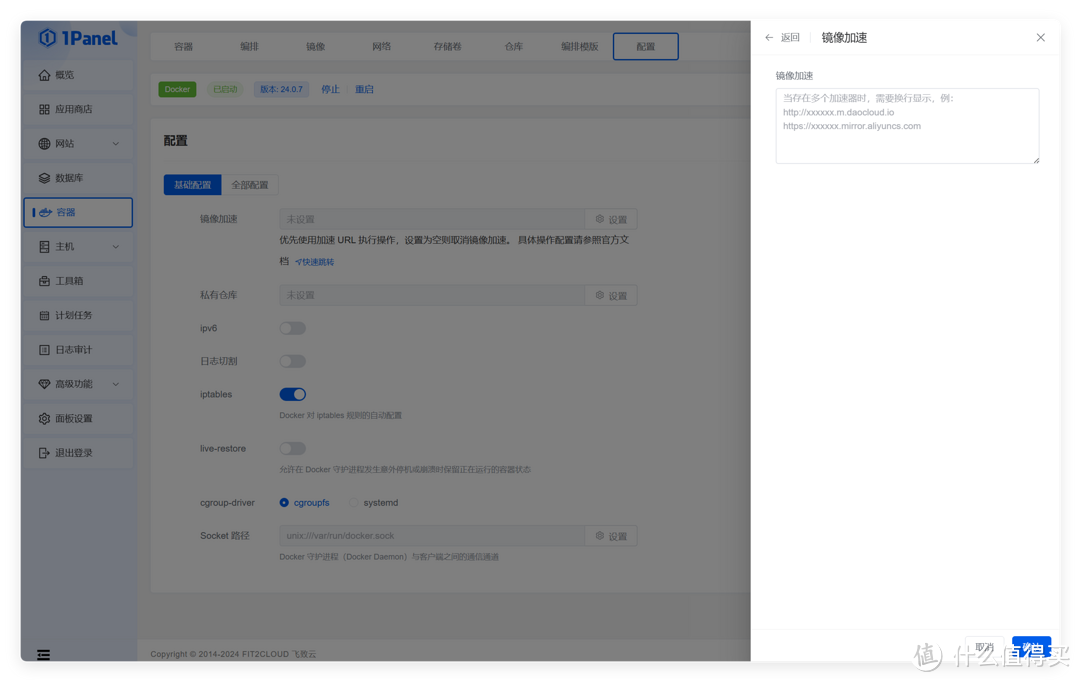Expand the 高级功能 sidebar menu
This screenshot has height=682, width=1080.
pyautogui.click(x=77, y=384)
